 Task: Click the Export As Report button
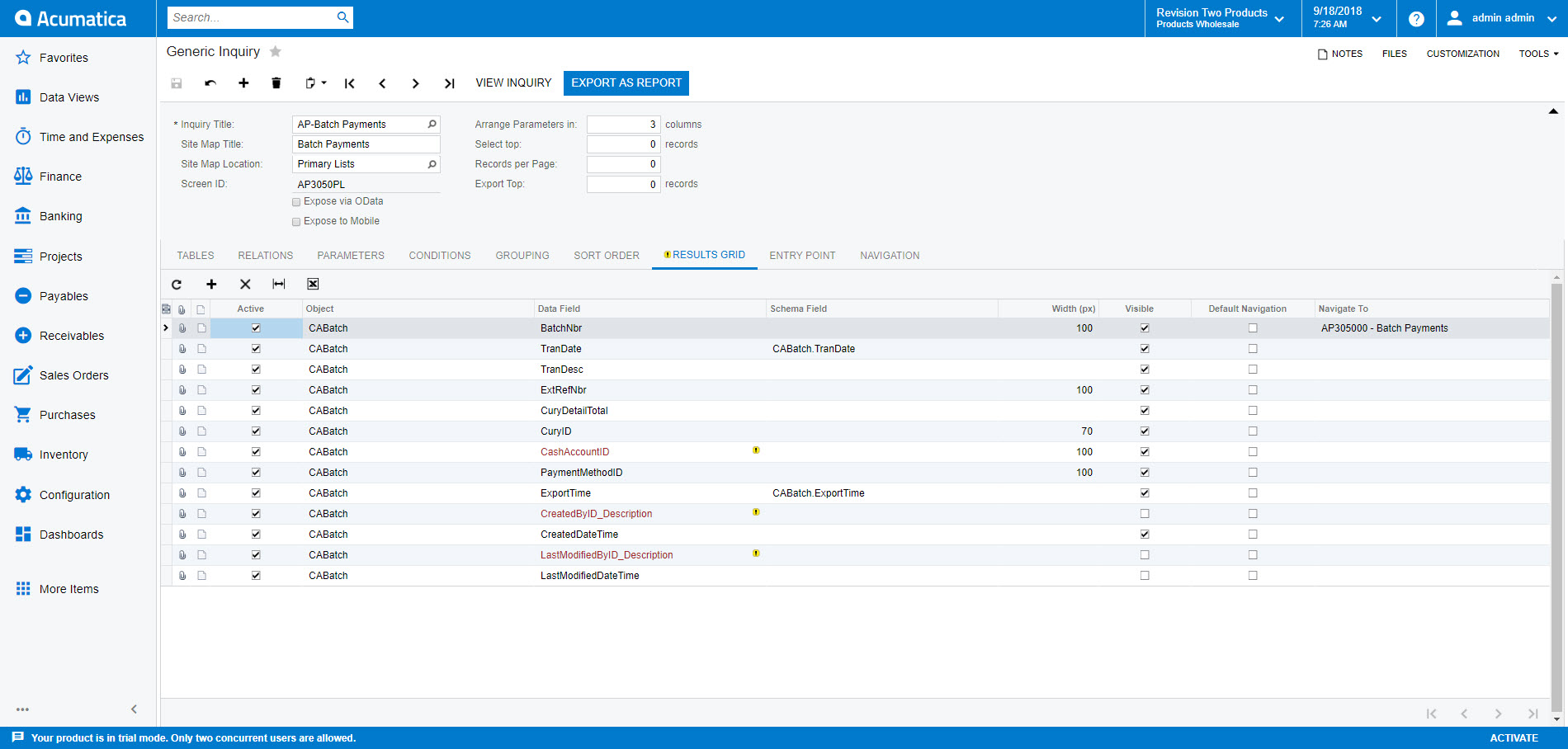(x=626, y=83)
